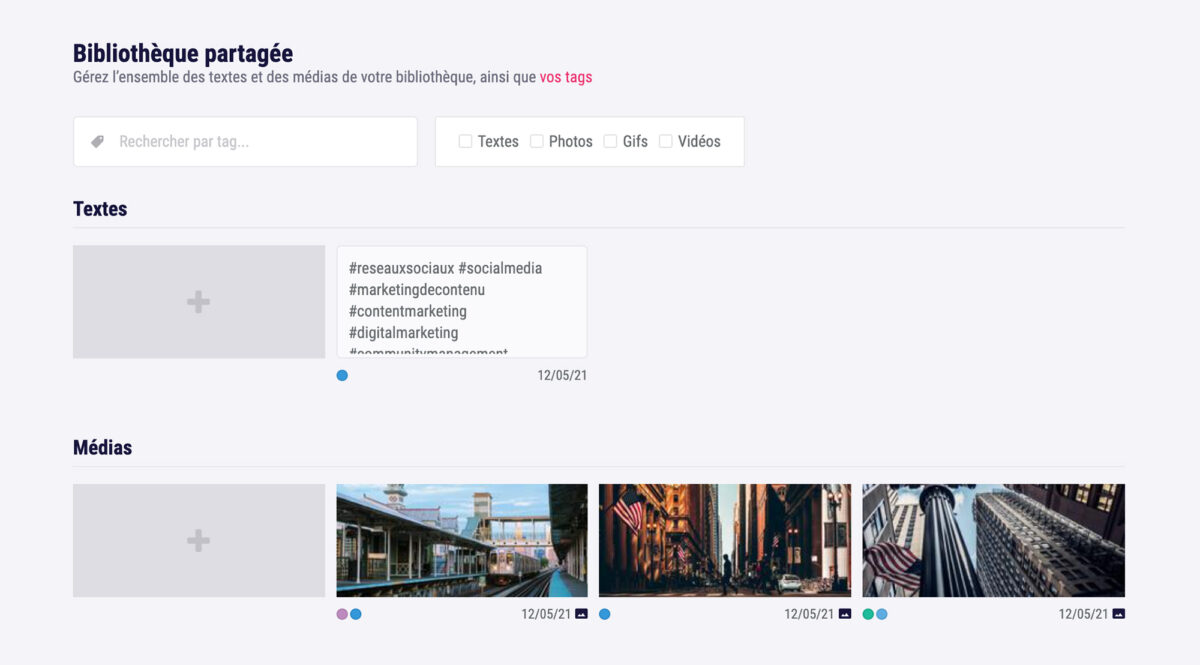Click the pink tag dot under the train station photo
The height and width of the screenshot is (665, 1200).
coord(342,614)
